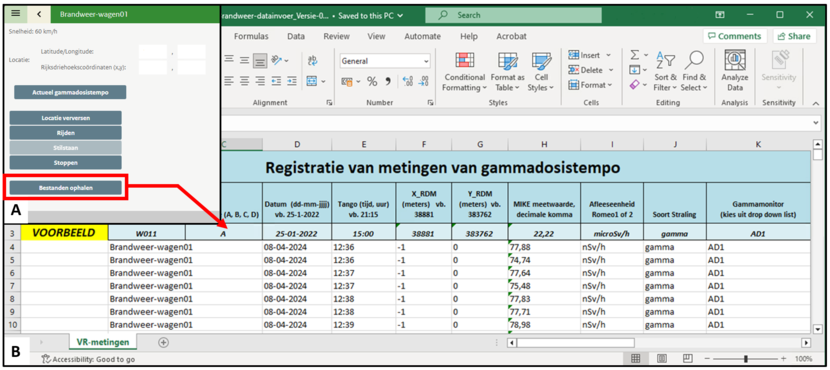Screen dimensions: 830x370
Task: Click the Excel Search box
Action: pos(513,15)
